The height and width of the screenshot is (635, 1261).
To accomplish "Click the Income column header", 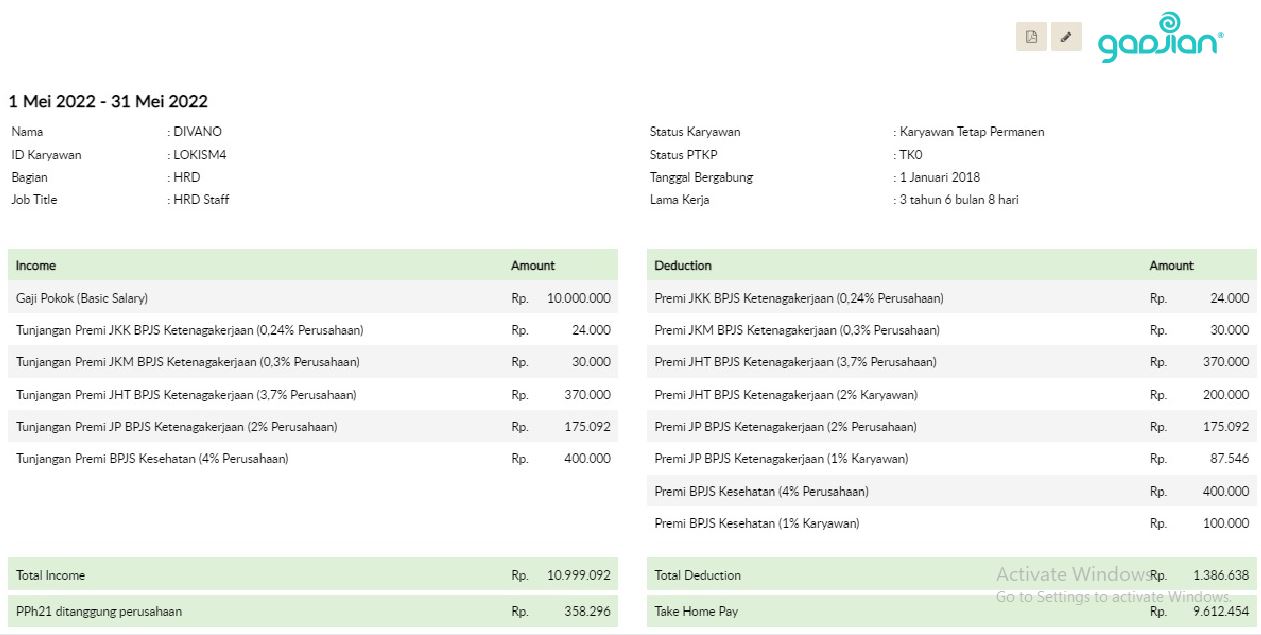I will click(x=37, y=266).
